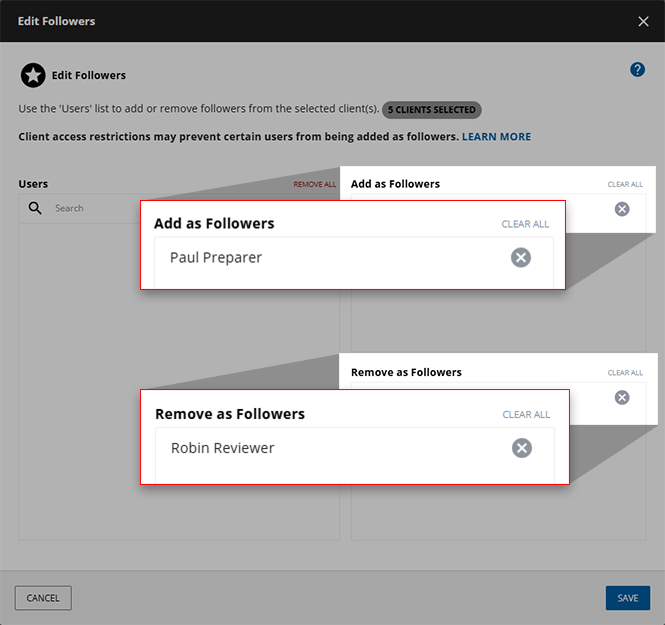Click the 5 CLIENTS SELECTED badge
Viewport: 665px width, 625px height.
(x=431, y=110)
